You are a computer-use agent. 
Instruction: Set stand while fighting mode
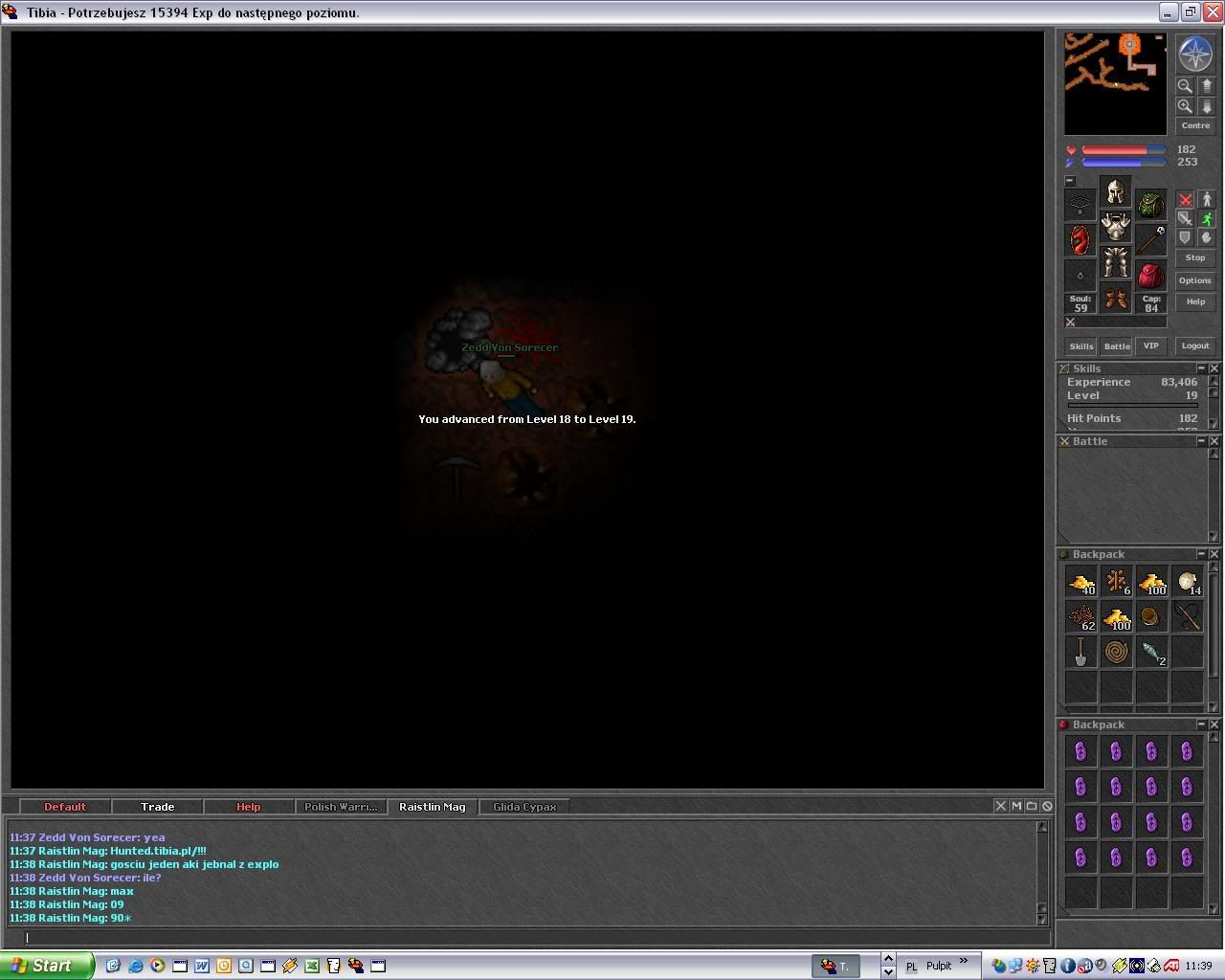tap(1207, 200)
